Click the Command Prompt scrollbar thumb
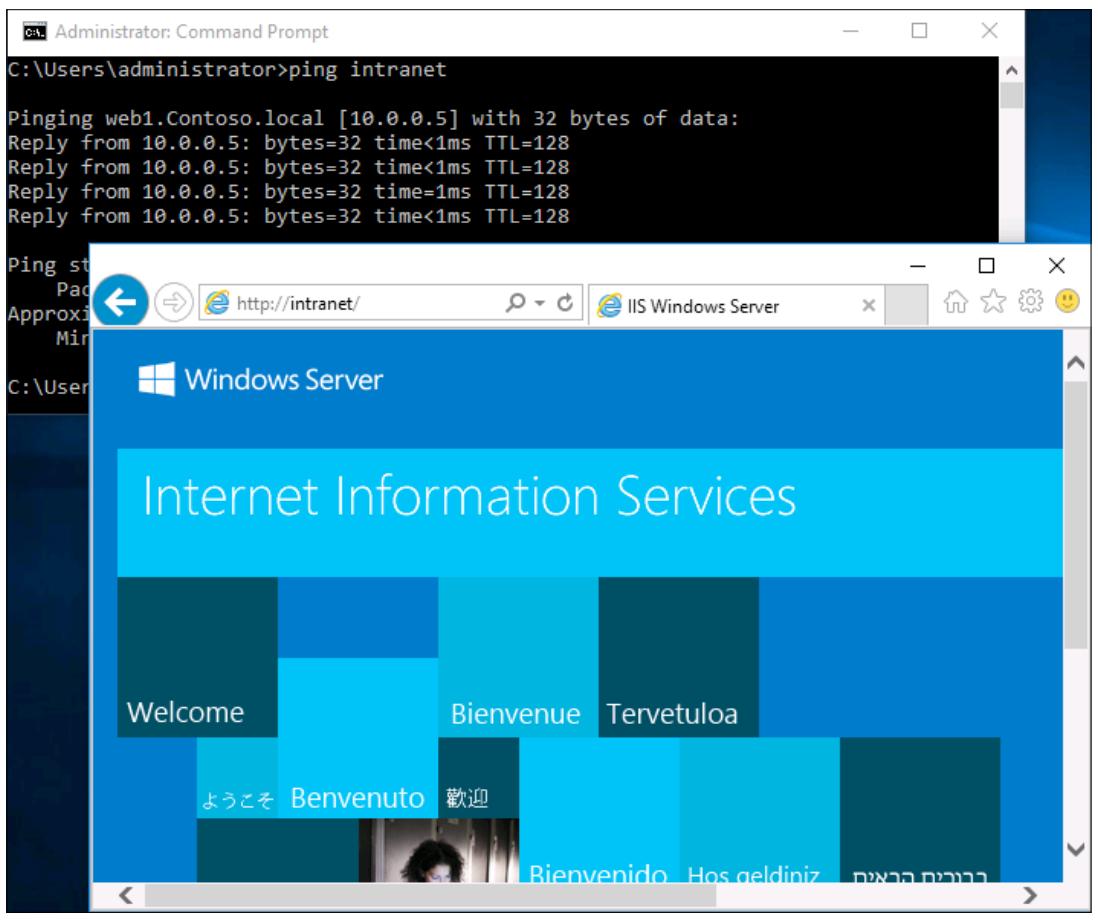Viewport: 1098px width, 922px height. point(1011,96)
